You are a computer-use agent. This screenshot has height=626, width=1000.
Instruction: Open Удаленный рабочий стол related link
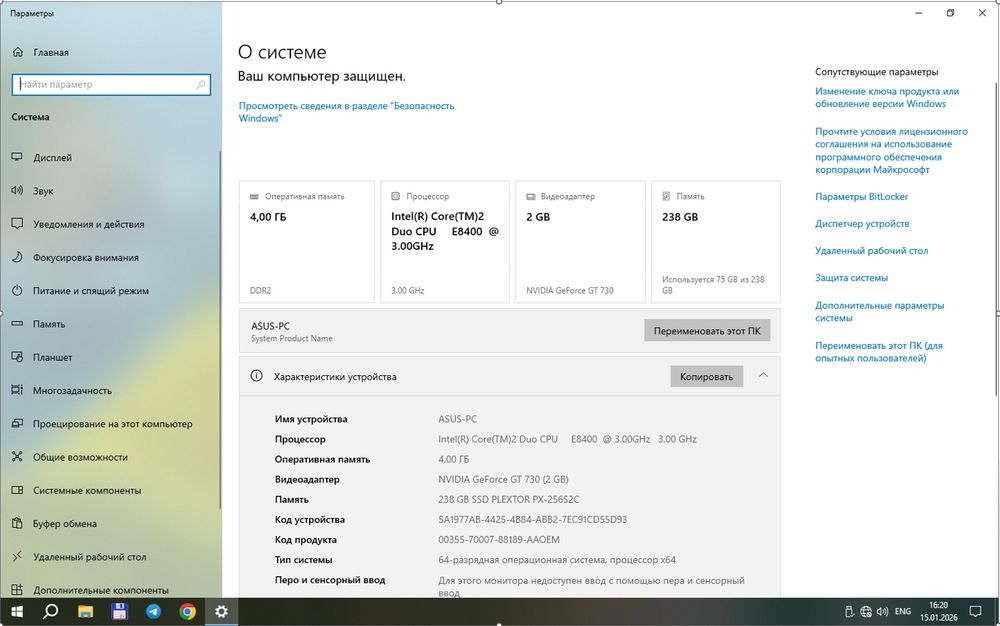871,251
